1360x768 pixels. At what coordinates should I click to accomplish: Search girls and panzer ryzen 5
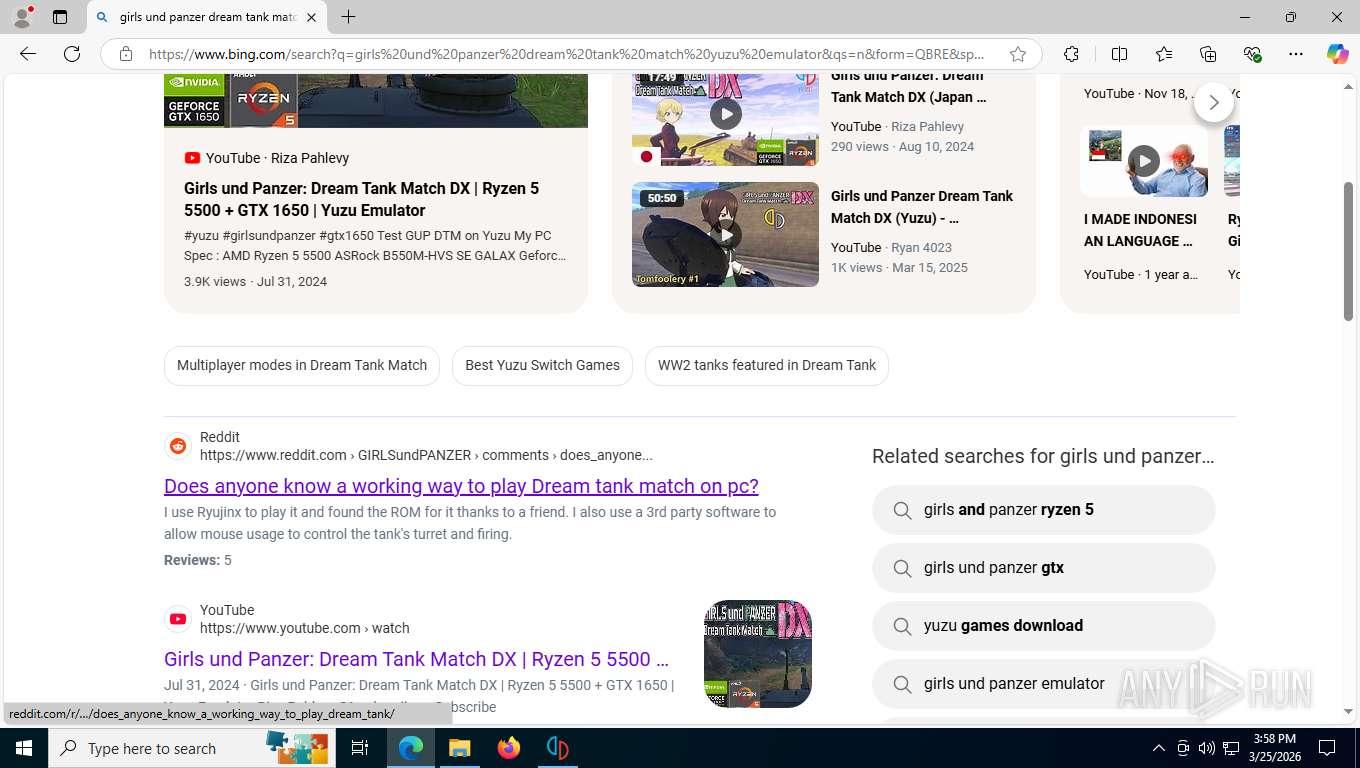pyautogui.click(x=1043, y=510)
